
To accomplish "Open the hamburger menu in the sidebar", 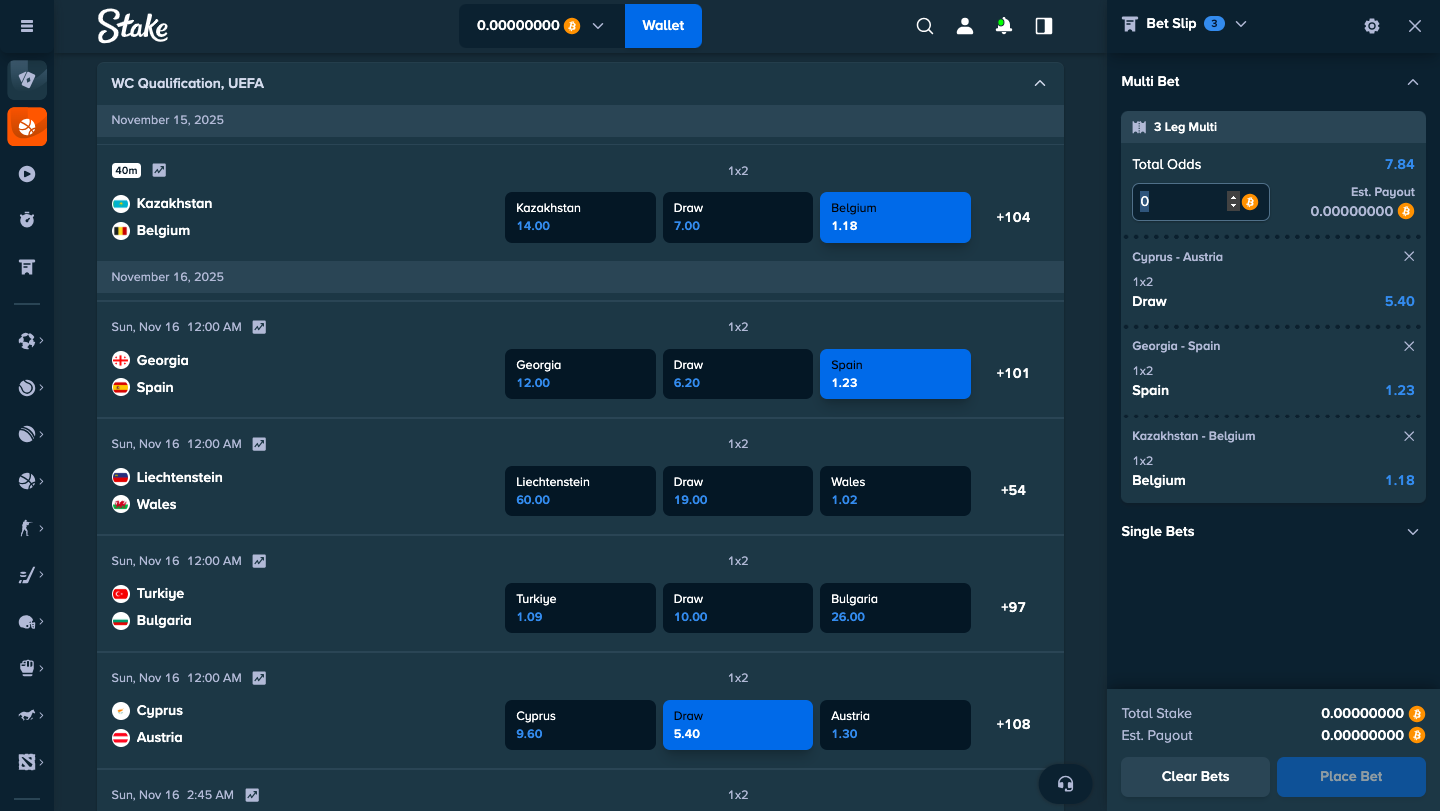I will point(27,26).
